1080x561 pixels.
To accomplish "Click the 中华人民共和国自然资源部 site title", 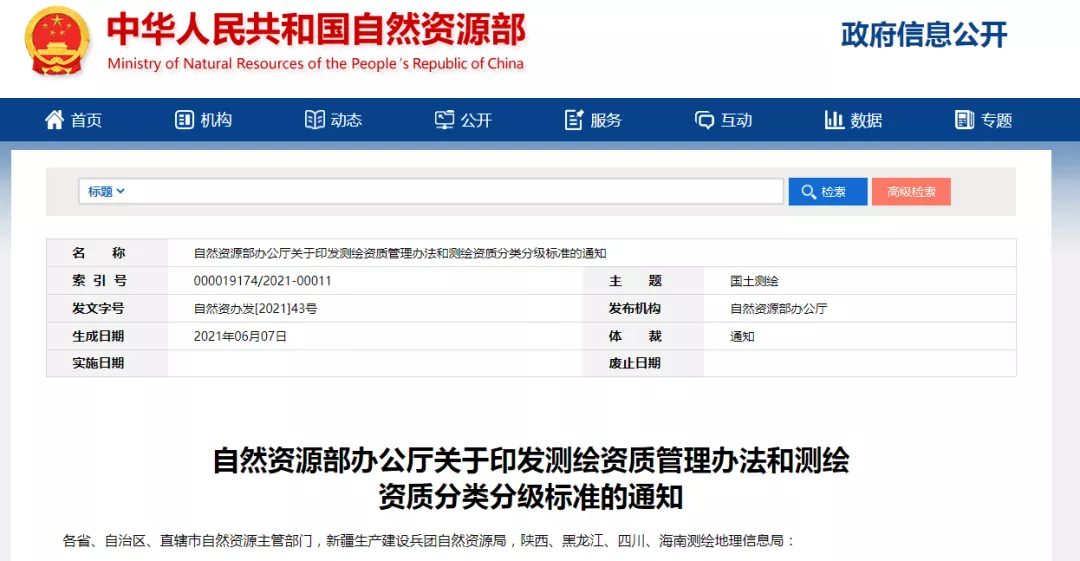I will (x=316, y=30).
